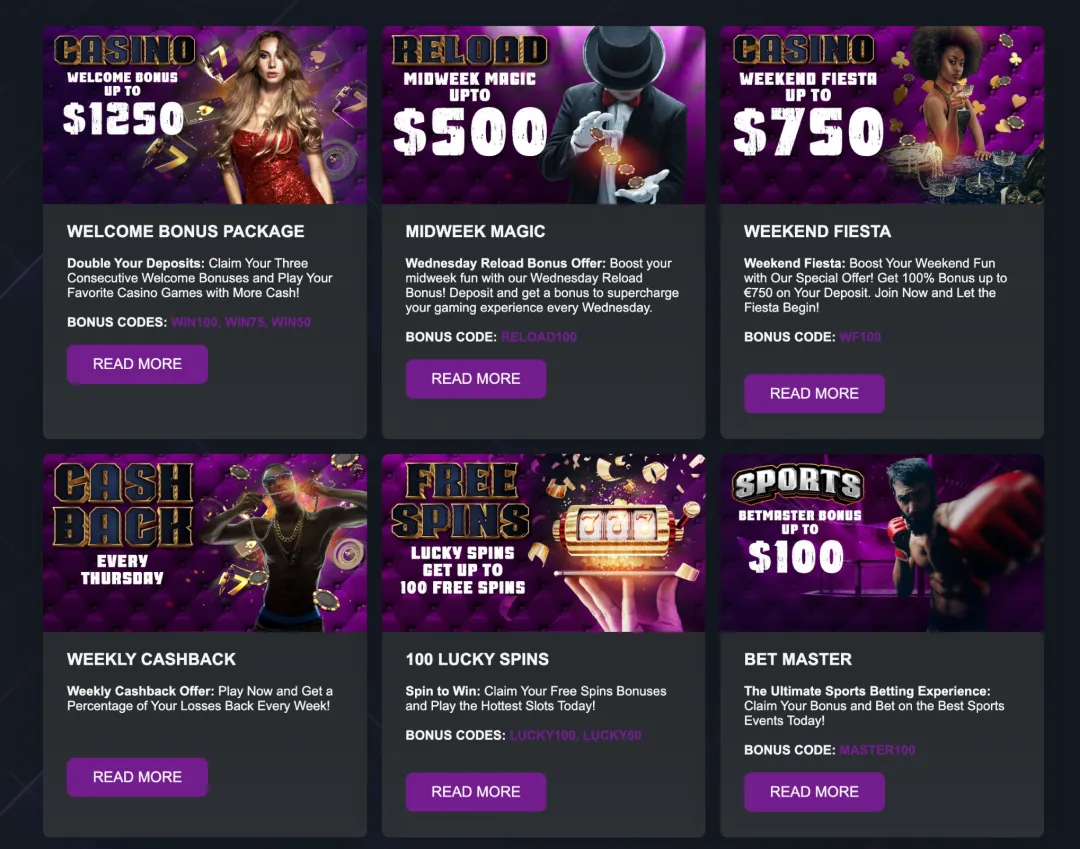Screen dimensions: 1080x849
Task: Click the MASTER100 bonus code
Action: [x=877, y=750]
